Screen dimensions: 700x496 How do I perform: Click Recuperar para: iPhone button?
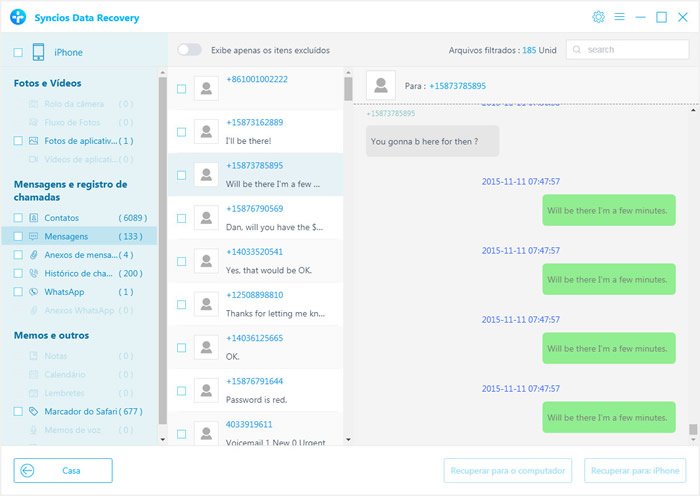635,471
